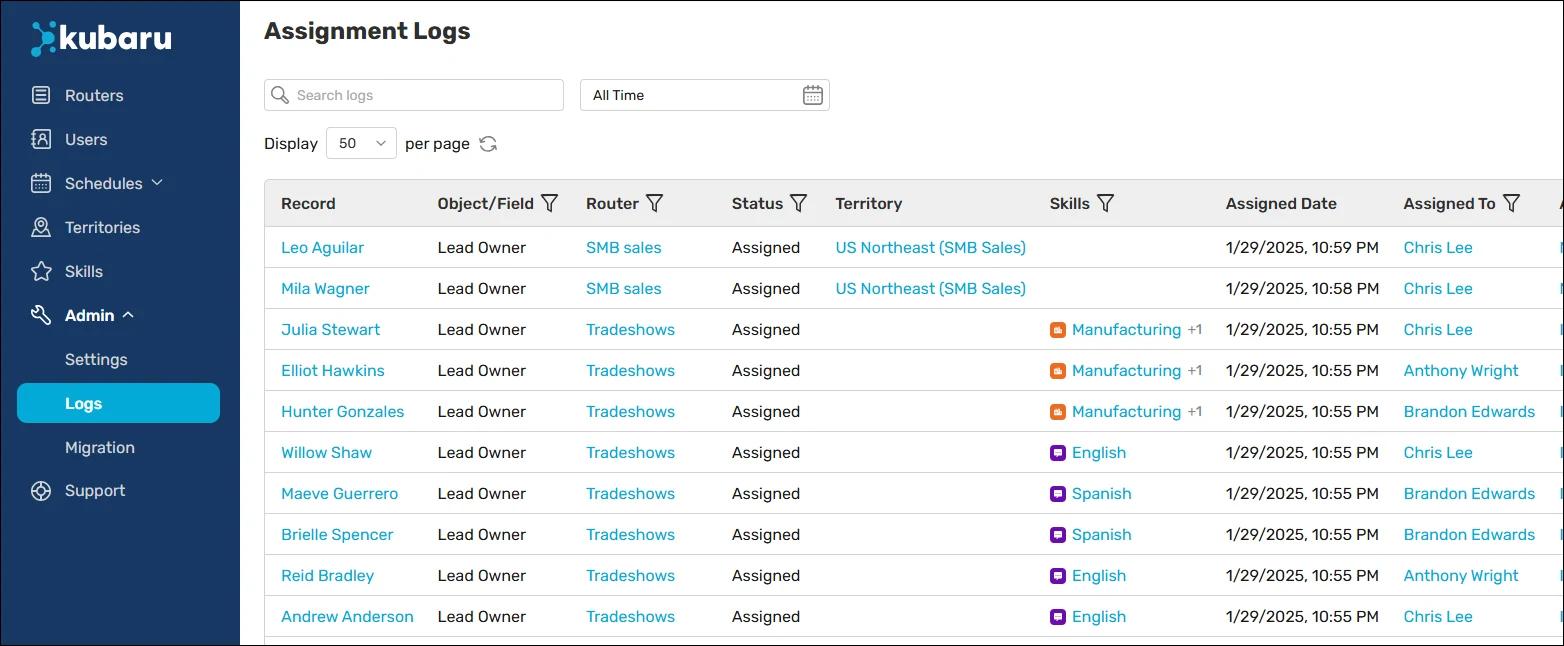Open Brandon Edwards in Hunter Gonzales row
This screenshot has height=646, width=1564.
point(1469,412)
